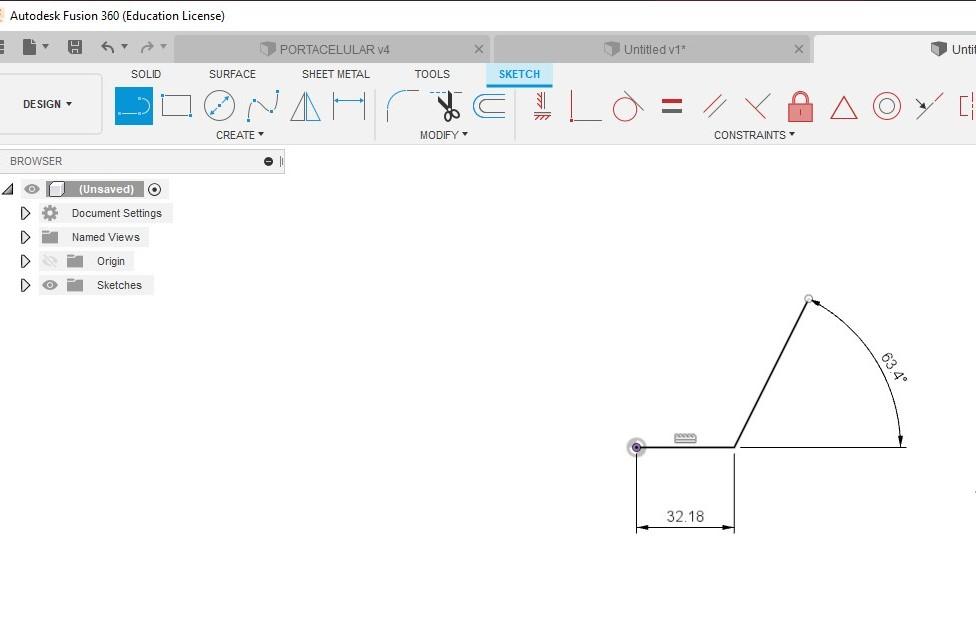Switch to the SHEET METAL tab

tap(336, 74)
